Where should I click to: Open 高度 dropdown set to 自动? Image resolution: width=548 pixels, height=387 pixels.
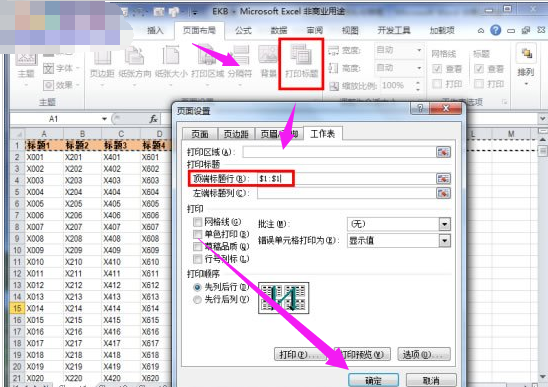[399, 67]
